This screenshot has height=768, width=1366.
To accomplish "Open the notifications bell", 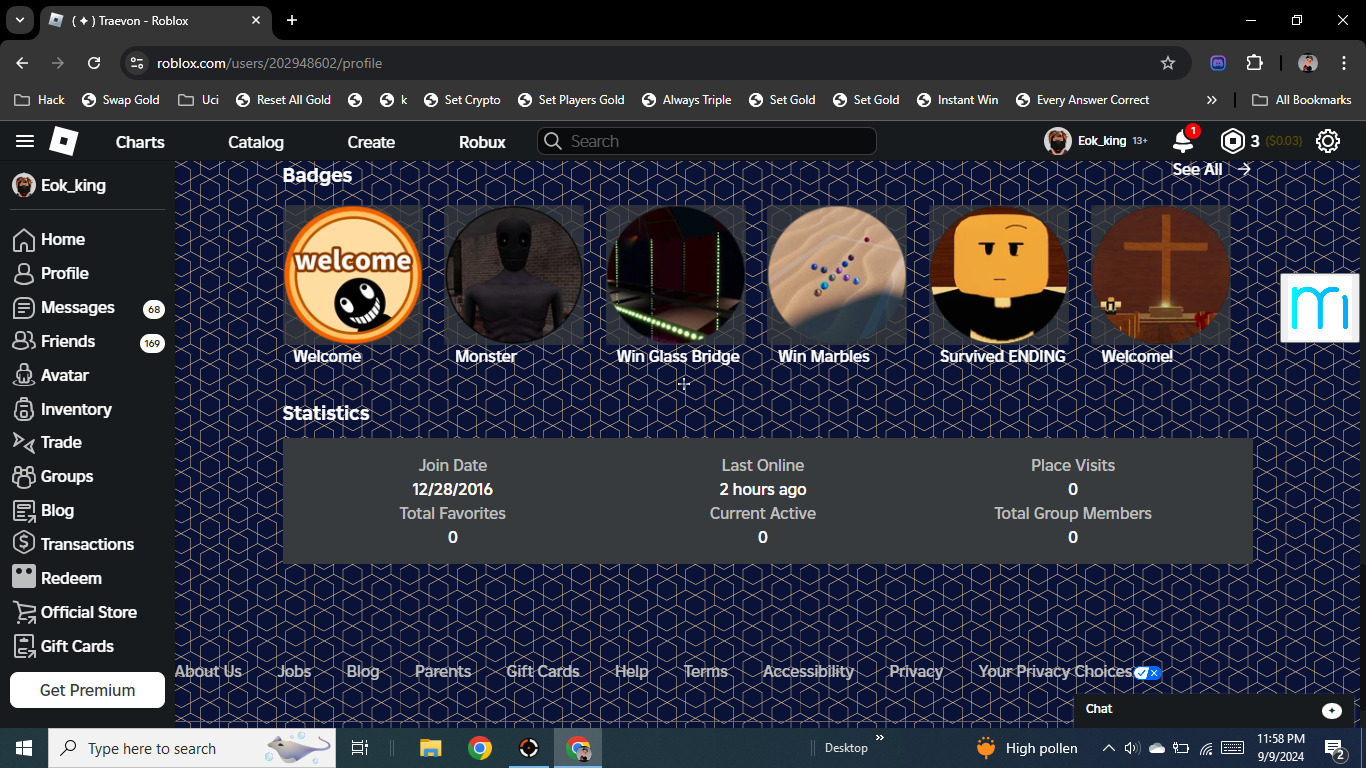I will pyautogui.click(x=1183, y=141).
